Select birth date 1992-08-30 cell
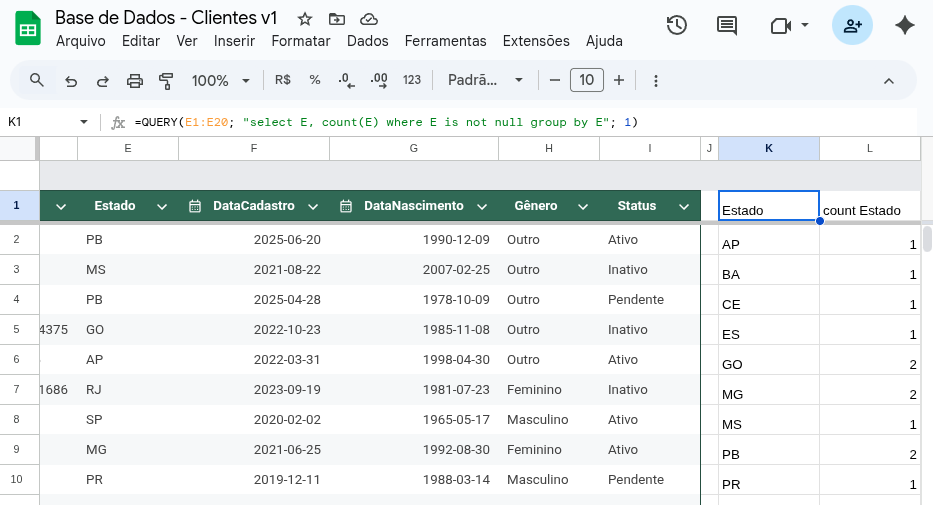 click(414, 450)
